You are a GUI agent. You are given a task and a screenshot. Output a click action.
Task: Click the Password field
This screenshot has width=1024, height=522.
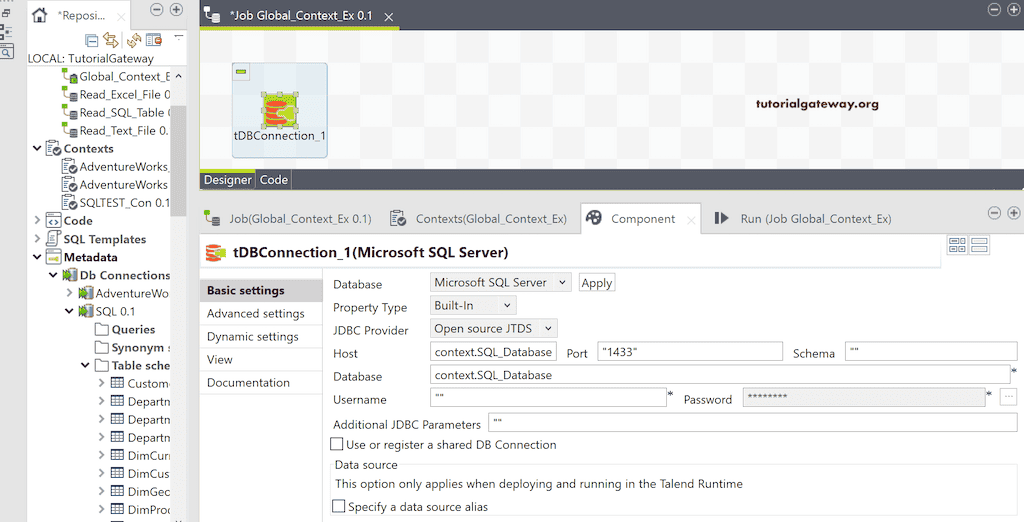click(864, 397)
